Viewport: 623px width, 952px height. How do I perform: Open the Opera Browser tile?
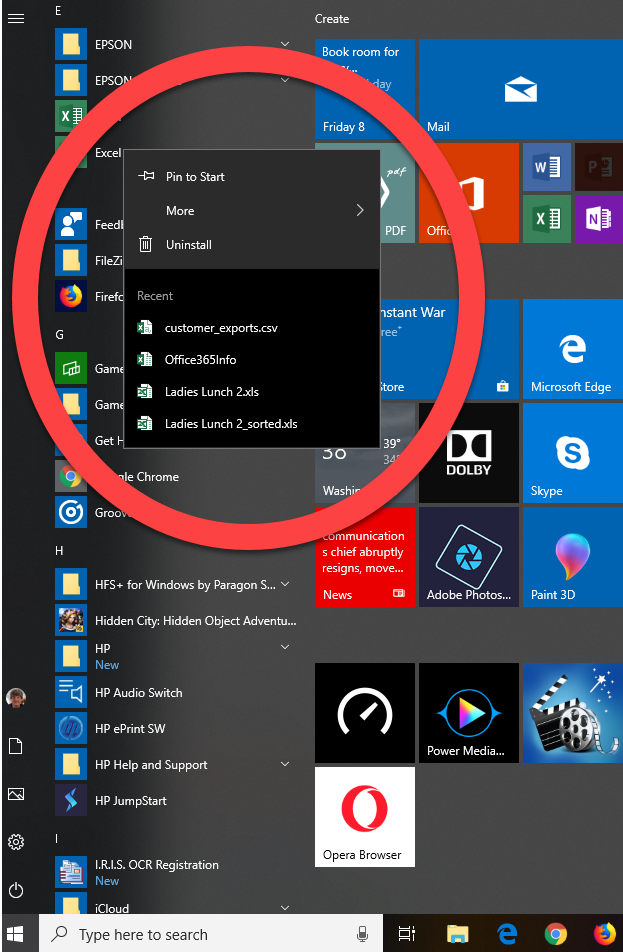coord(364,817)
